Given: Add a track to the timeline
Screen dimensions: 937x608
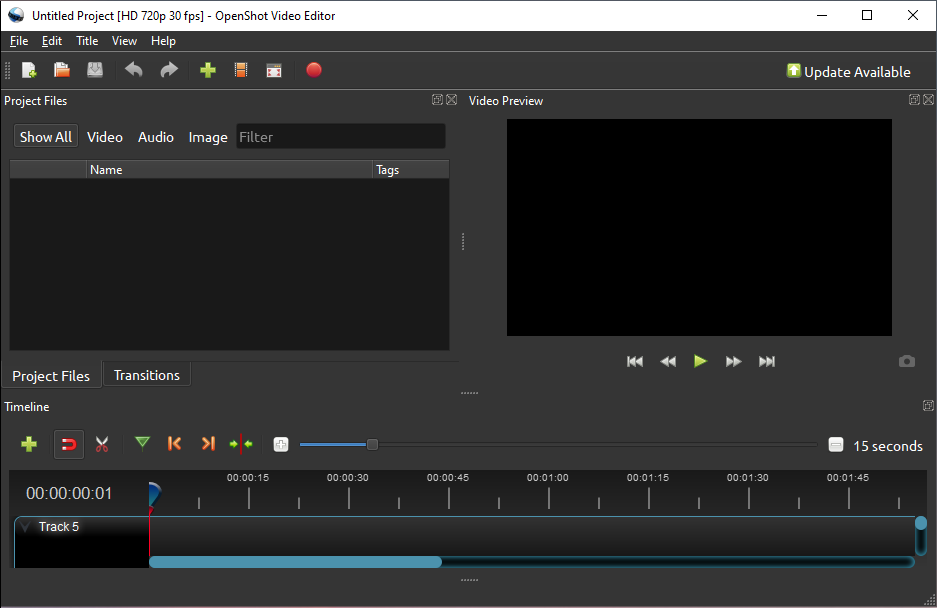Looking at the screenshot, I should 29,444.
